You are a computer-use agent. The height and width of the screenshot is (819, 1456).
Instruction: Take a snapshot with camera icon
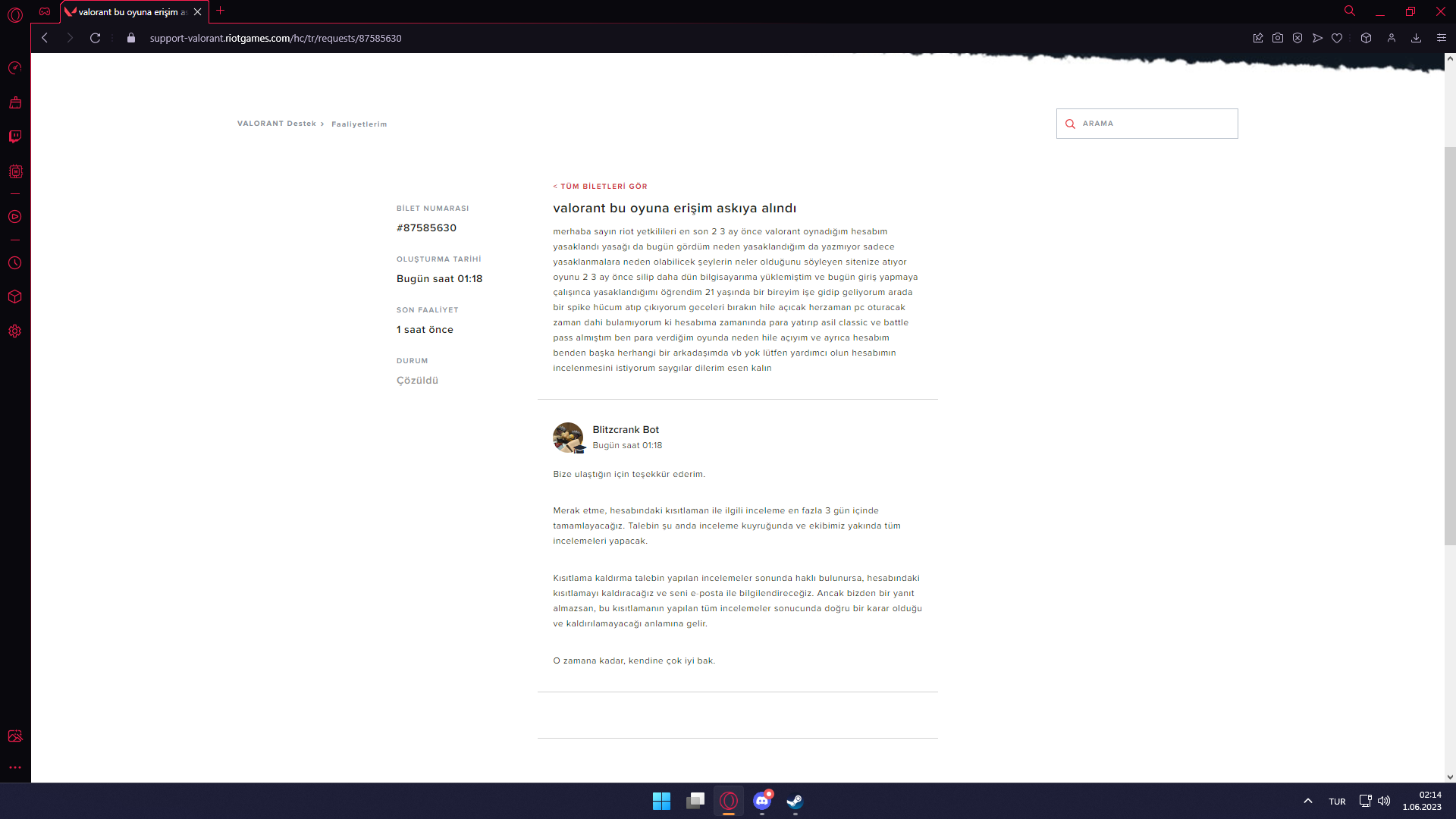coord(1278,38)
